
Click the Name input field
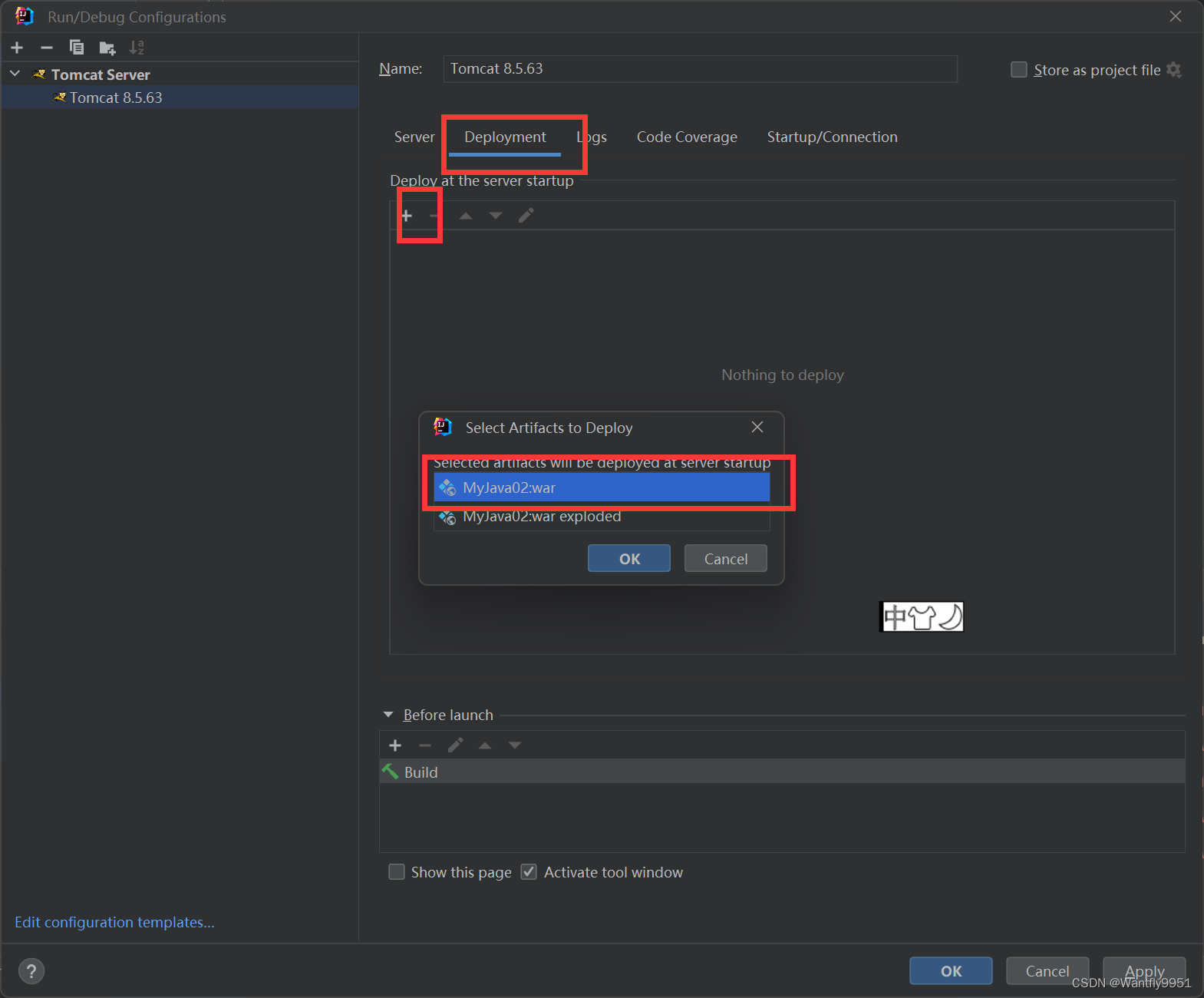click(x=700, y=68)
